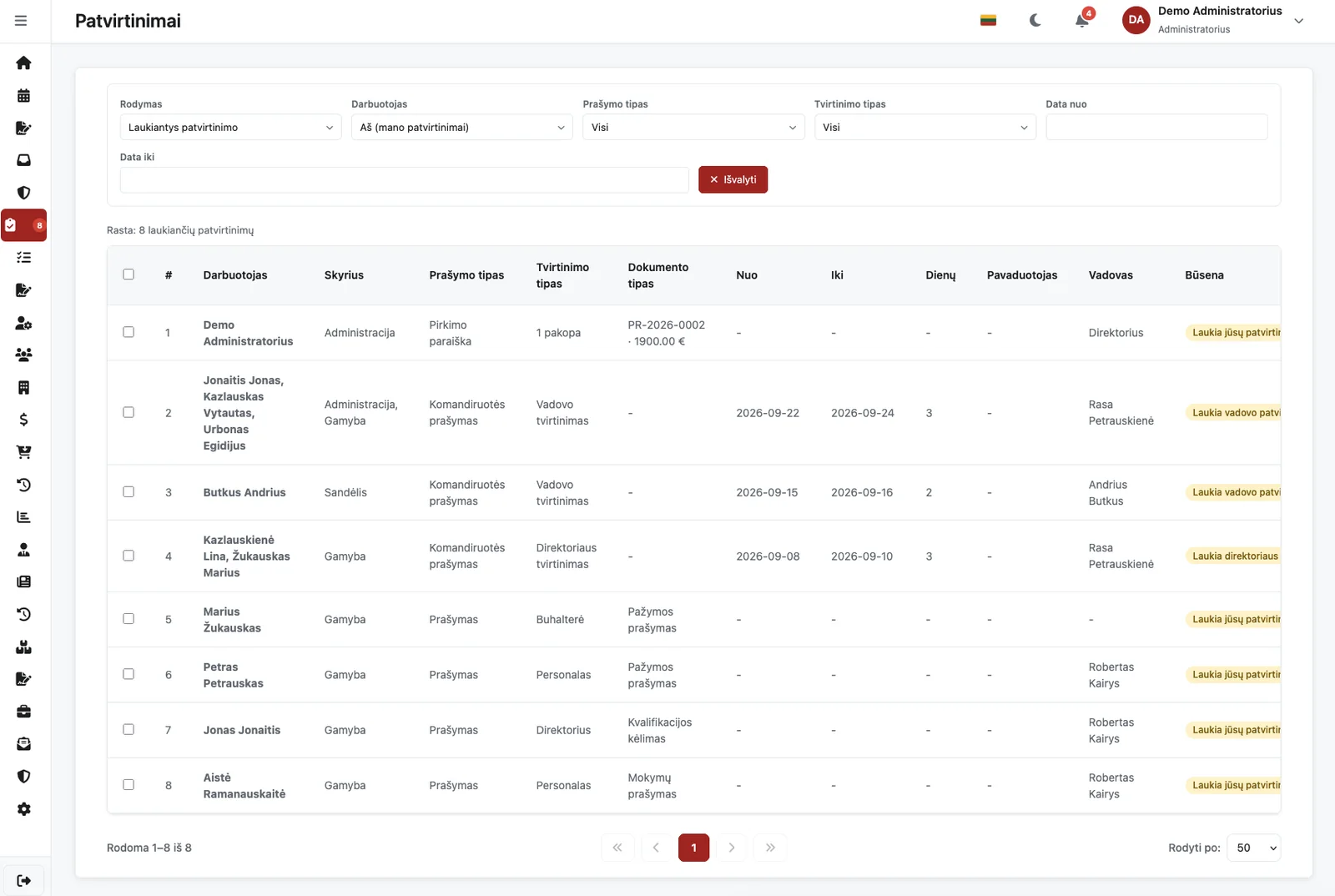This screenshot has width=1335, height=896.
Task: Open the dollar sign finance icon
Action: [23, 420]
